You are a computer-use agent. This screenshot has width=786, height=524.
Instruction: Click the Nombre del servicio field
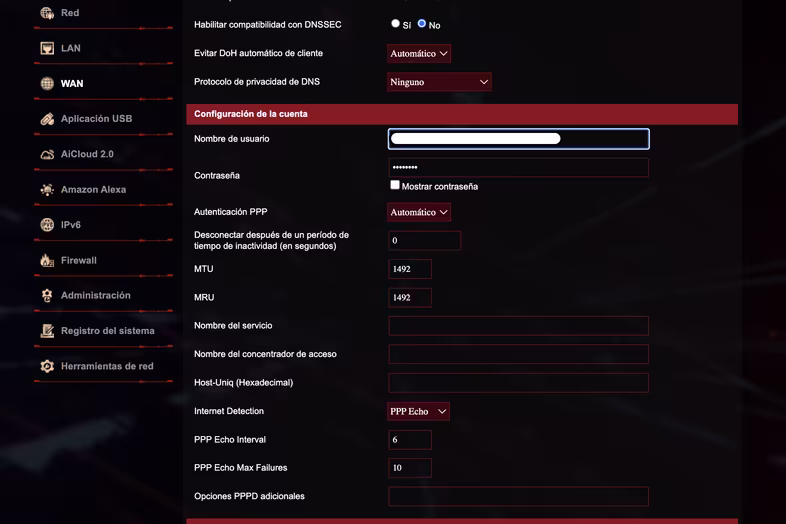tap(518, 326)
